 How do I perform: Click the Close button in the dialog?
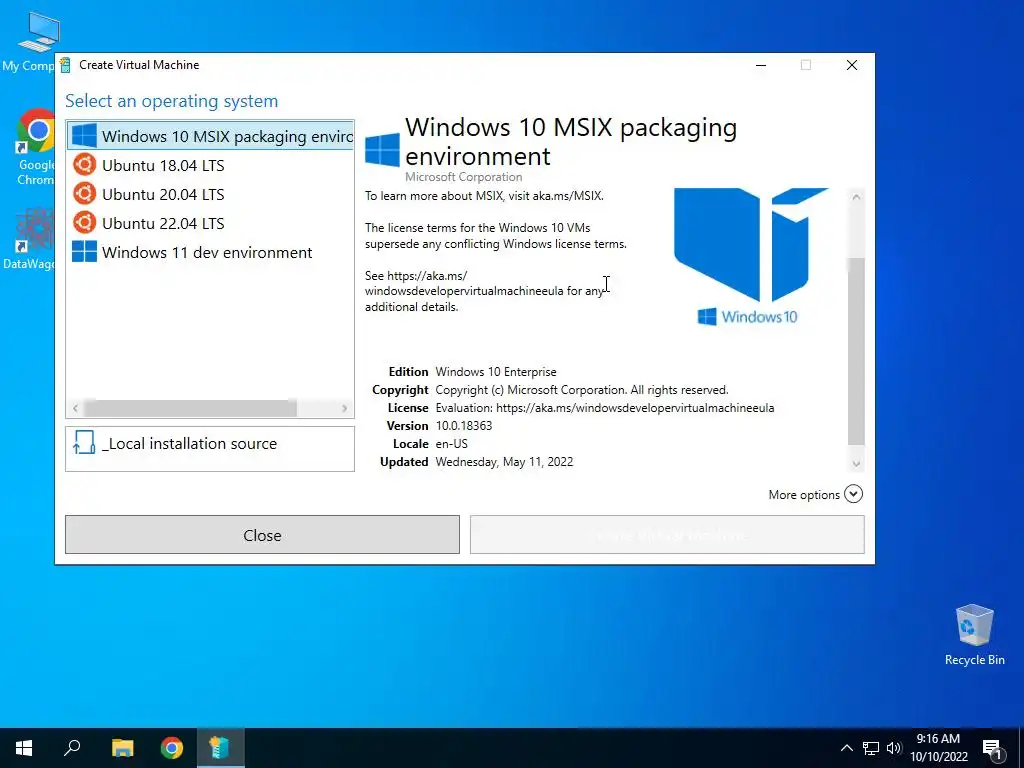point(262,535)
